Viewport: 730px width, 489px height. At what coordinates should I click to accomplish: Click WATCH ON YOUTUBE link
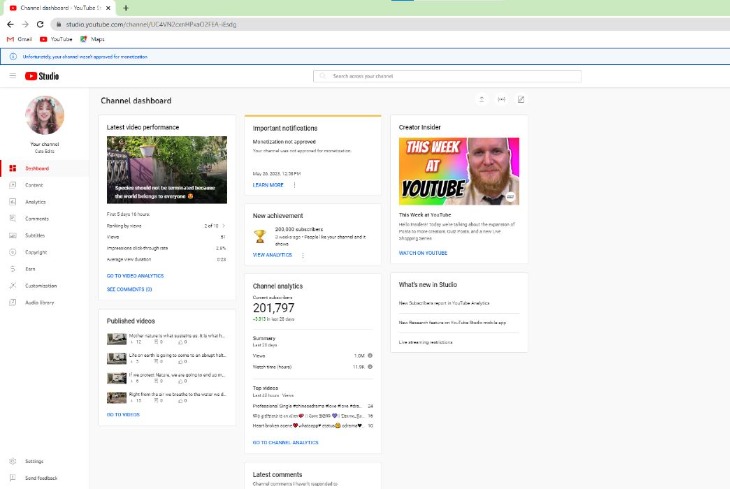pyautogui.click(x=423, y=253)
